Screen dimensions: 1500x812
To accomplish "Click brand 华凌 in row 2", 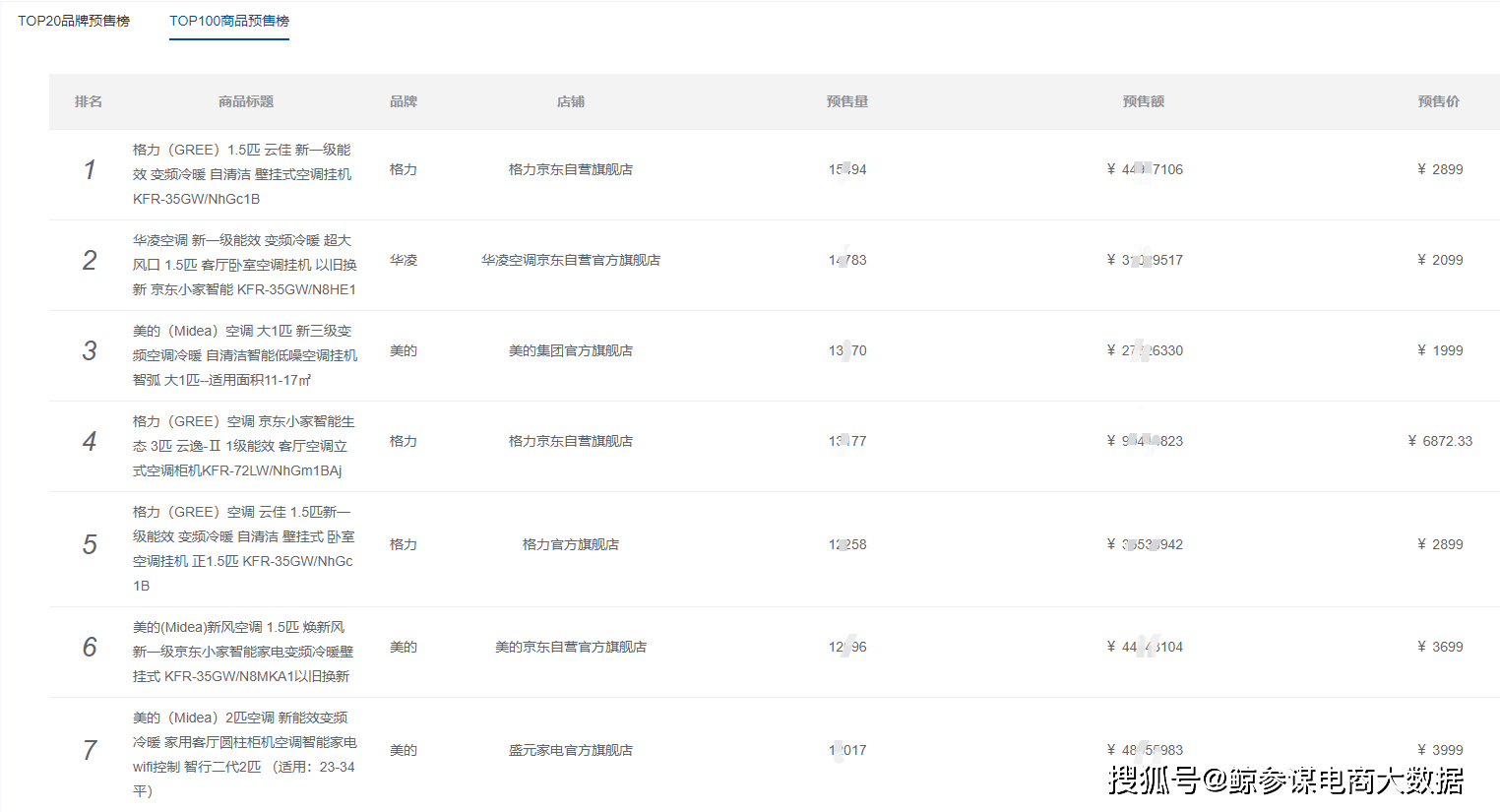I will [x=404, y=260].
